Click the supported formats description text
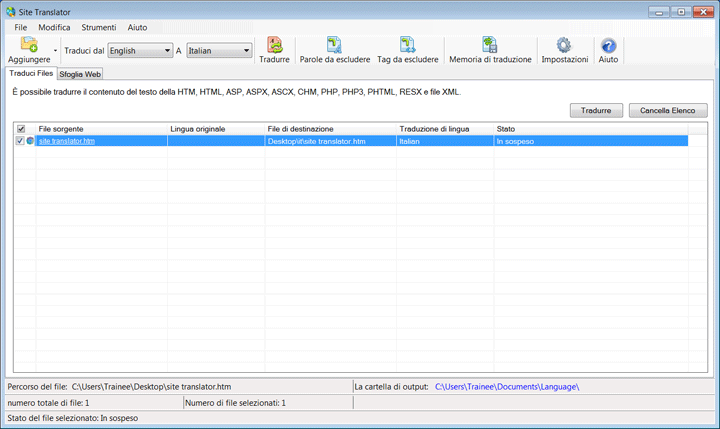Screen dimensions: 720x429 [236, 92]
